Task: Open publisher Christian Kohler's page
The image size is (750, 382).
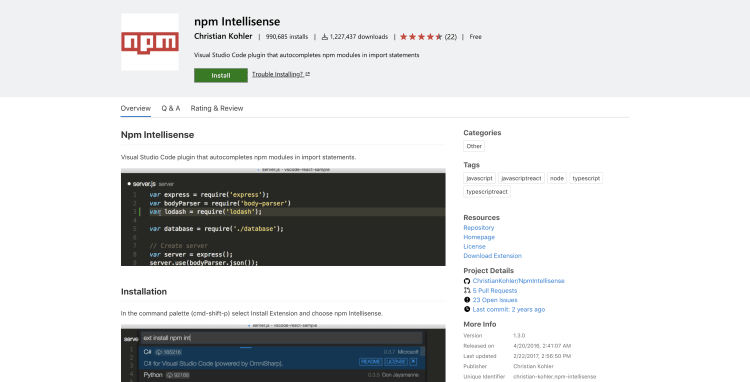Action: pos(223,36)
